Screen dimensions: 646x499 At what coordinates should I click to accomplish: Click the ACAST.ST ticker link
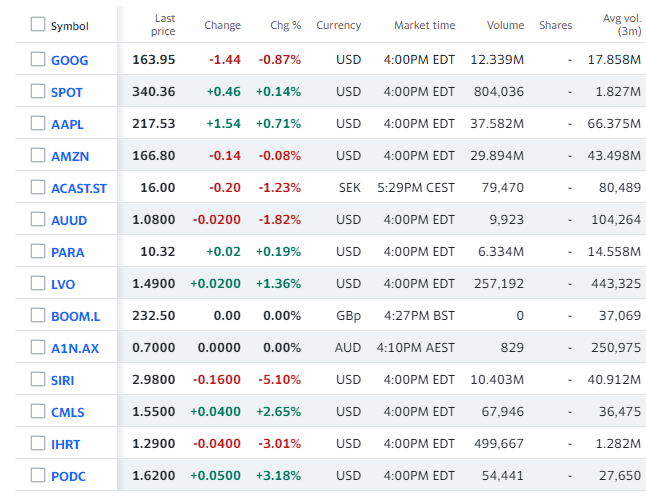coord(77,188)
